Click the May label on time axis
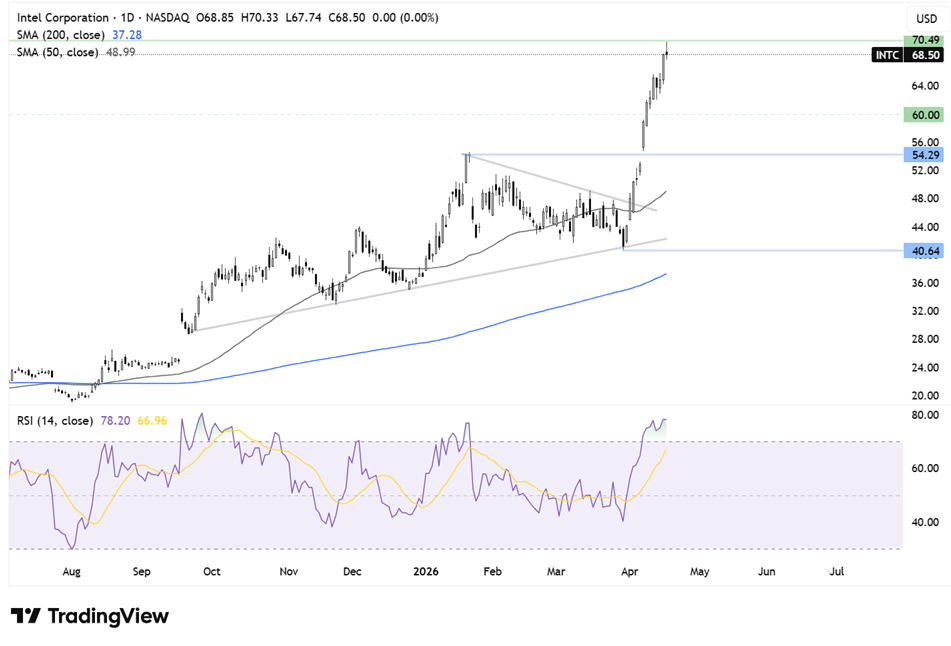951x646 pixels. tap(699, 571)
